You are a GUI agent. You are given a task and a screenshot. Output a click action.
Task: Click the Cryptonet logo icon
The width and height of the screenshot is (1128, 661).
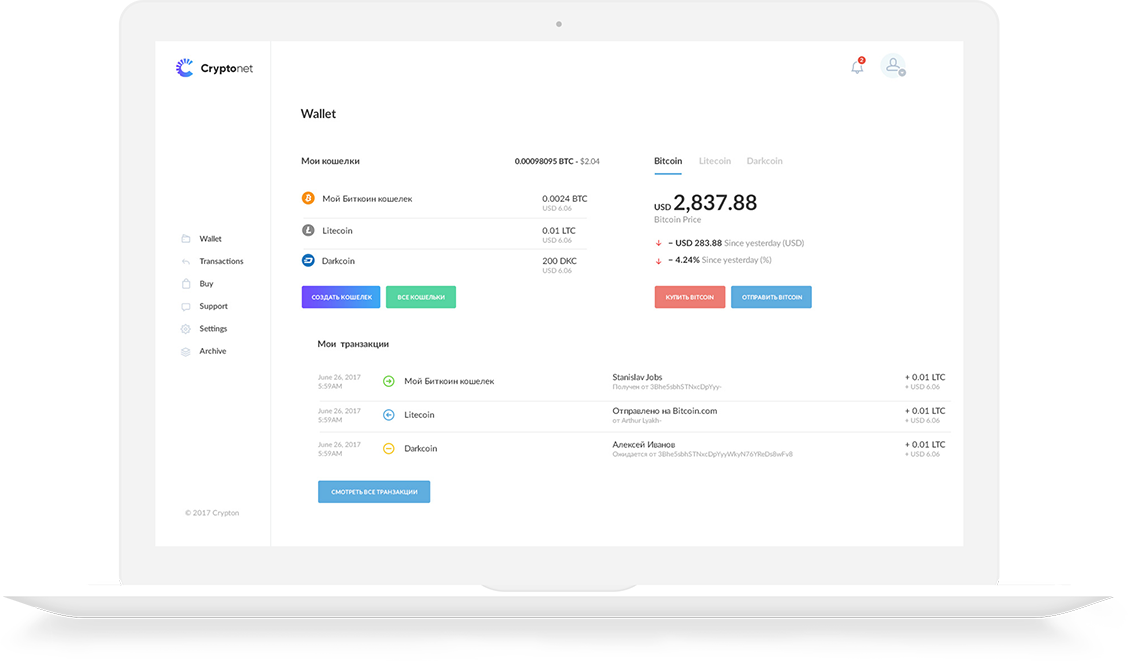point(184,66)
